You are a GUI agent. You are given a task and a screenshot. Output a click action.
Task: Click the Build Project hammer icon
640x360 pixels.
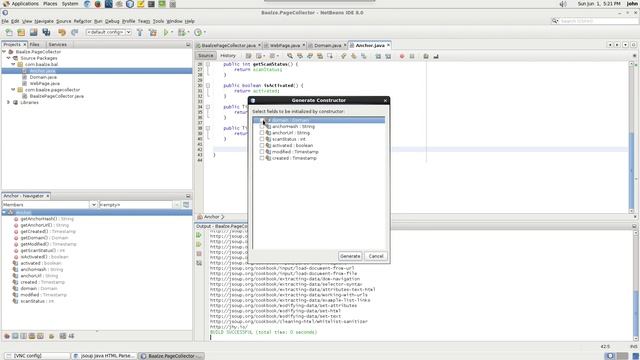point(140,32)
